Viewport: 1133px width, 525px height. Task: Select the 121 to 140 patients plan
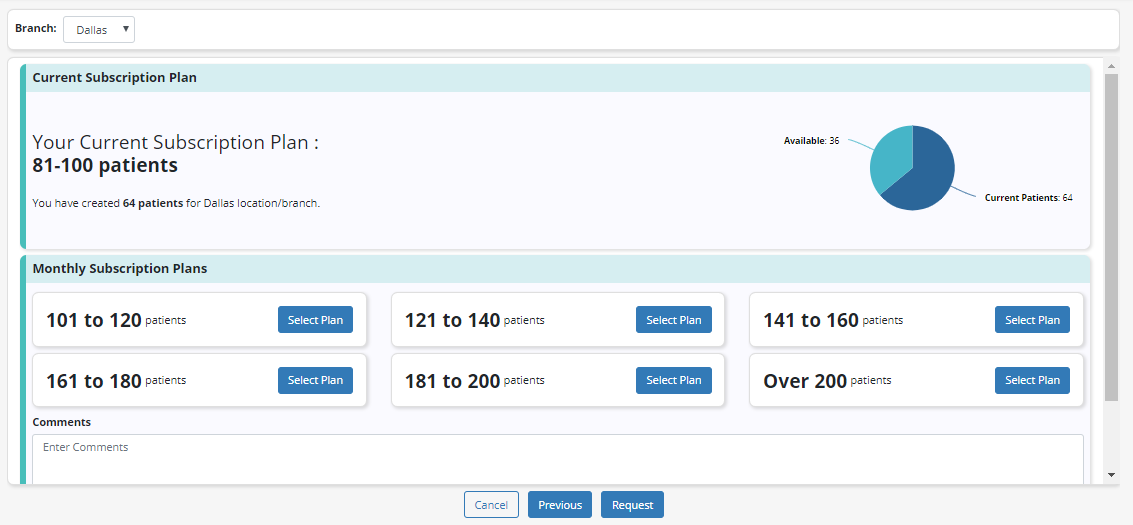[673, 320]
